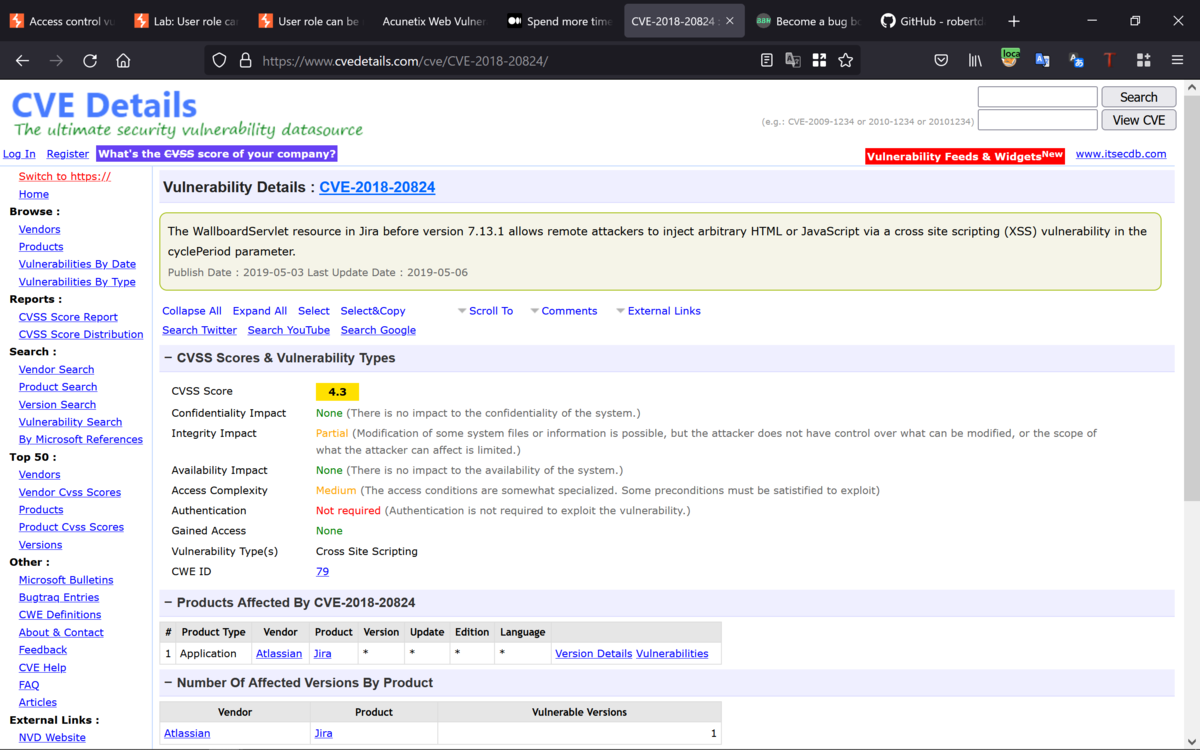Open CWE ID 79 link

322,572
